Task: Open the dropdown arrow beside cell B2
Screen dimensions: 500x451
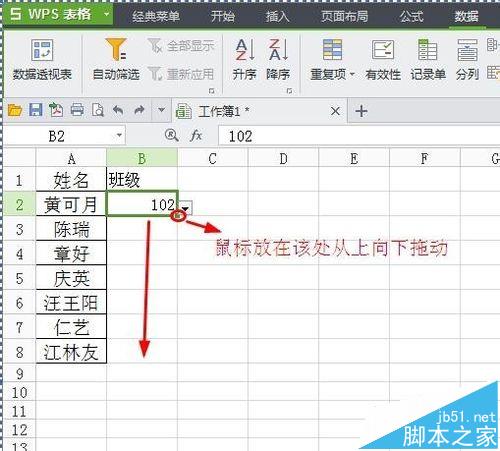Action: (x=186, y=208)
